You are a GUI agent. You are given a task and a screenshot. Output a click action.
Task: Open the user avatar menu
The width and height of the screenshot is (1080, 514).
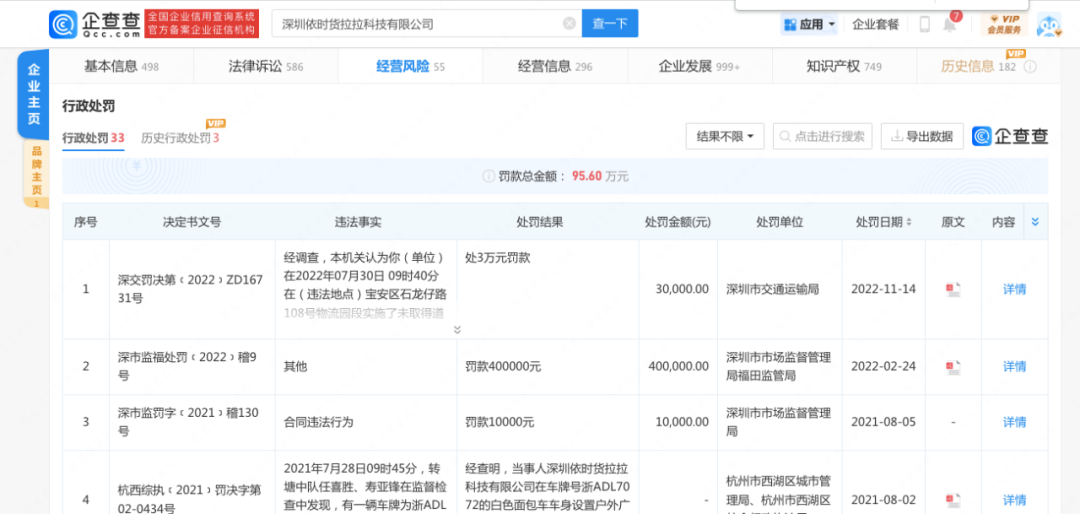(1050, 24)
